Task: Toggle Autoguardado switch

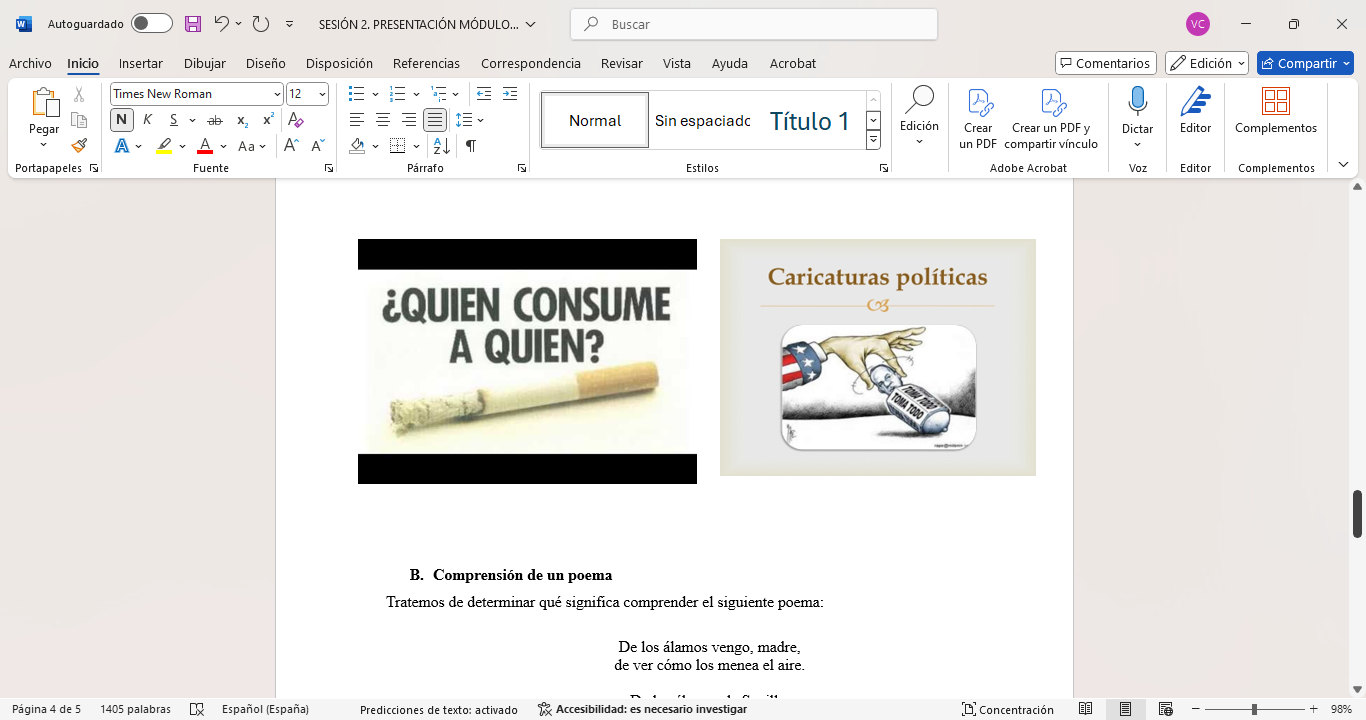Action: click(x=151, y=24)
